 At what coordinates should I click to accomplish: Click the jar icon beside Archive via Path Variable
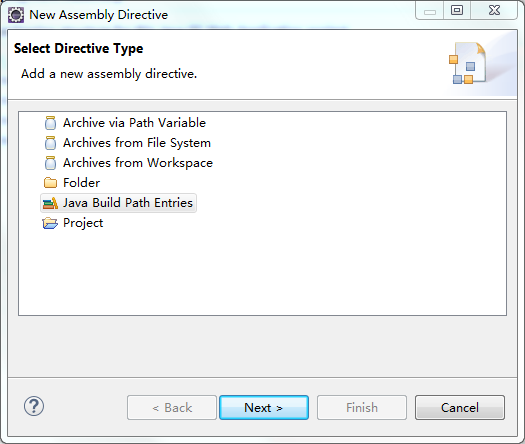click(50, 123)
